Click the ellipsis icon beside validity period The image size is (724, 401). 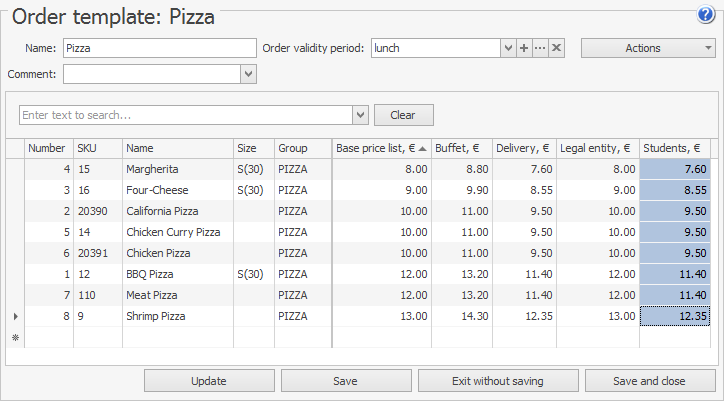pos(540,48)
